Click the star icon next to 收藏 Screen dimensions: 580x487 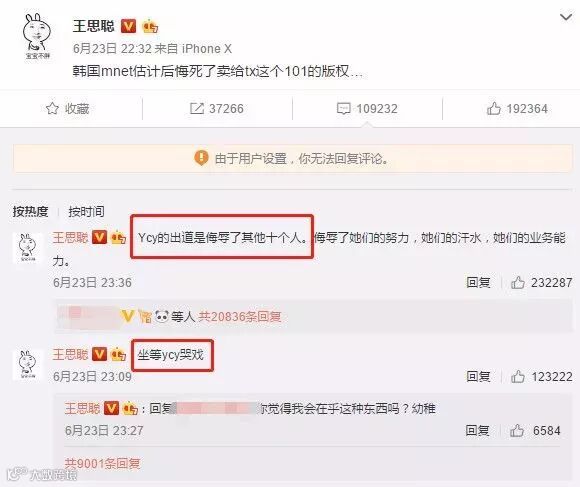point(52,108)
